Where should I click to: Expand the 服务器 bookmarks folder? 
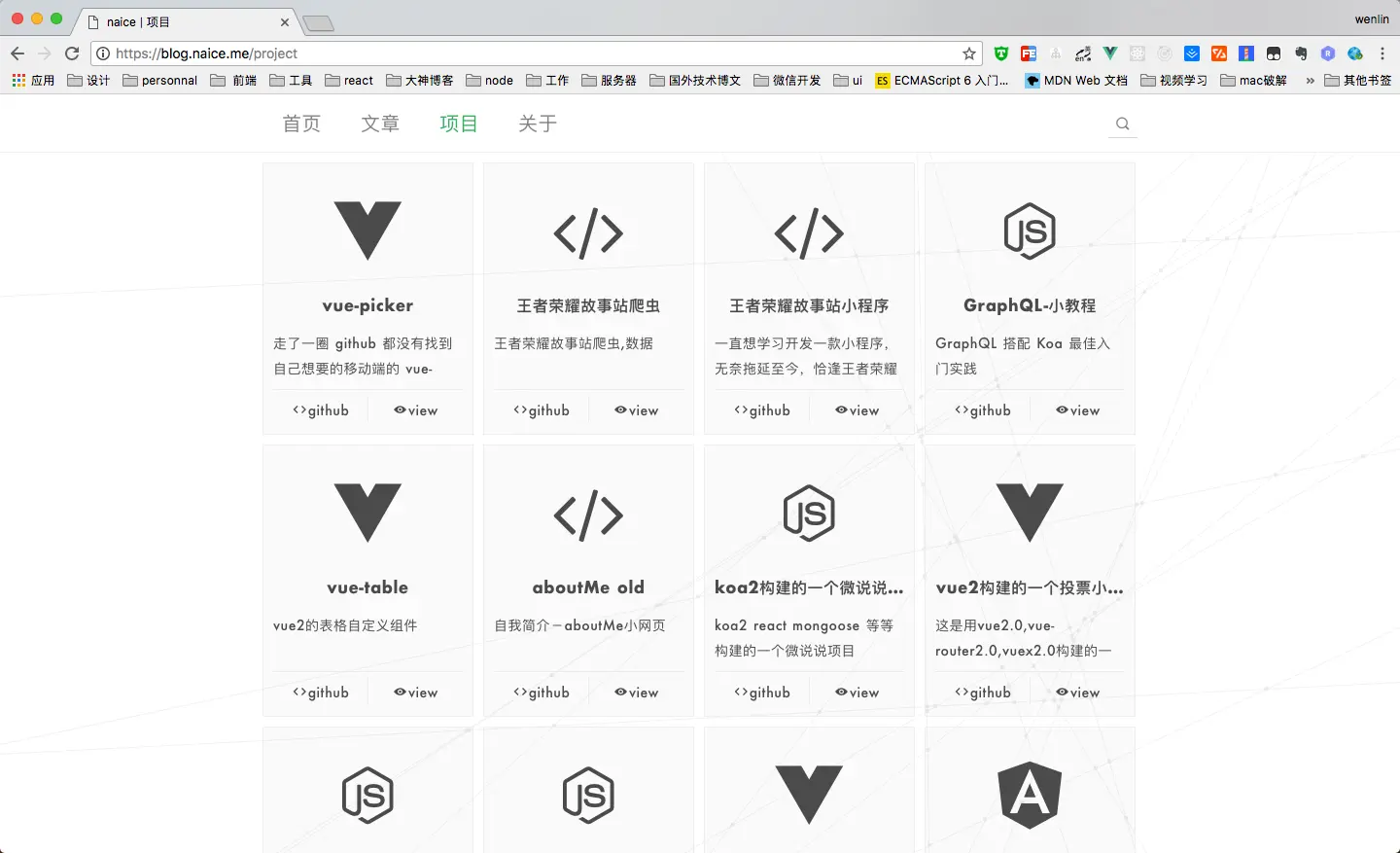610,81
